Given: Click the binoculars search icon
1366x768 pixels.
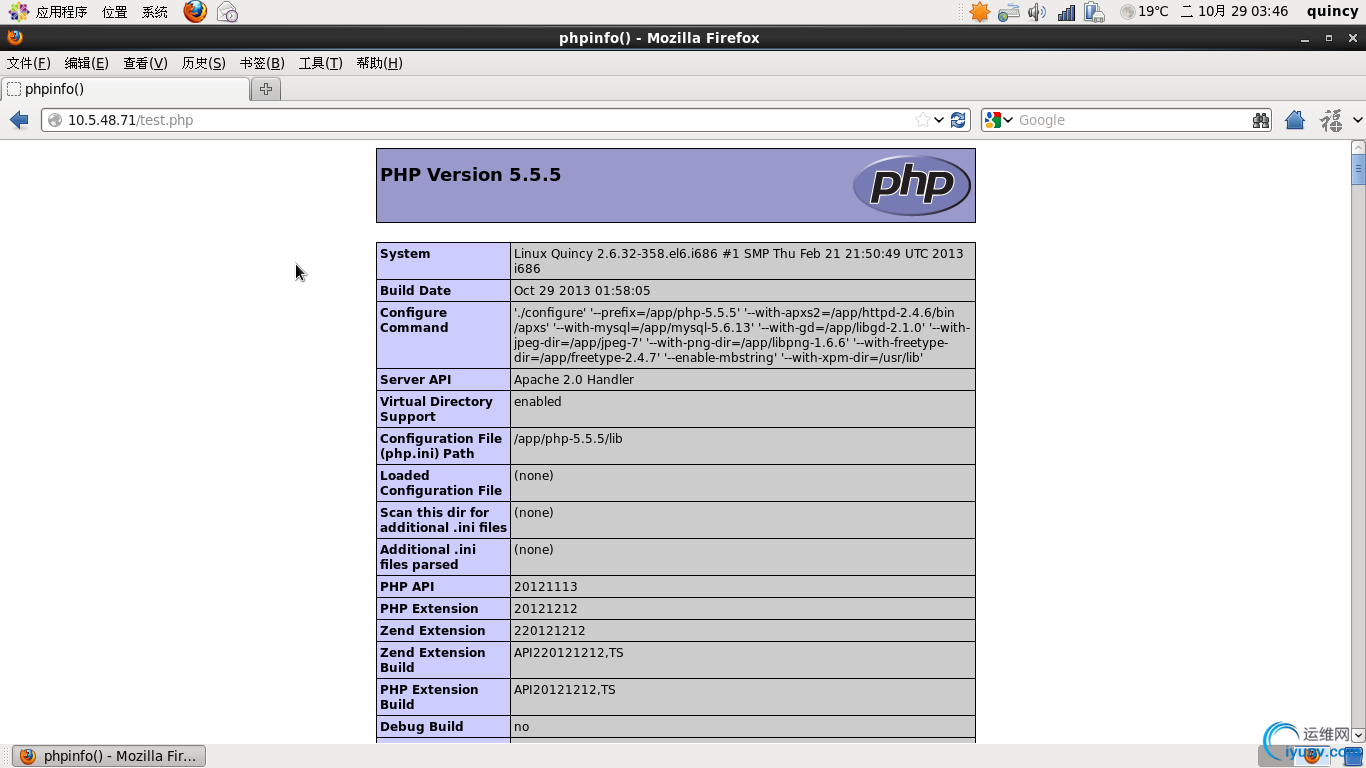Looking at the screenshot, I should tap(1261, 120).
